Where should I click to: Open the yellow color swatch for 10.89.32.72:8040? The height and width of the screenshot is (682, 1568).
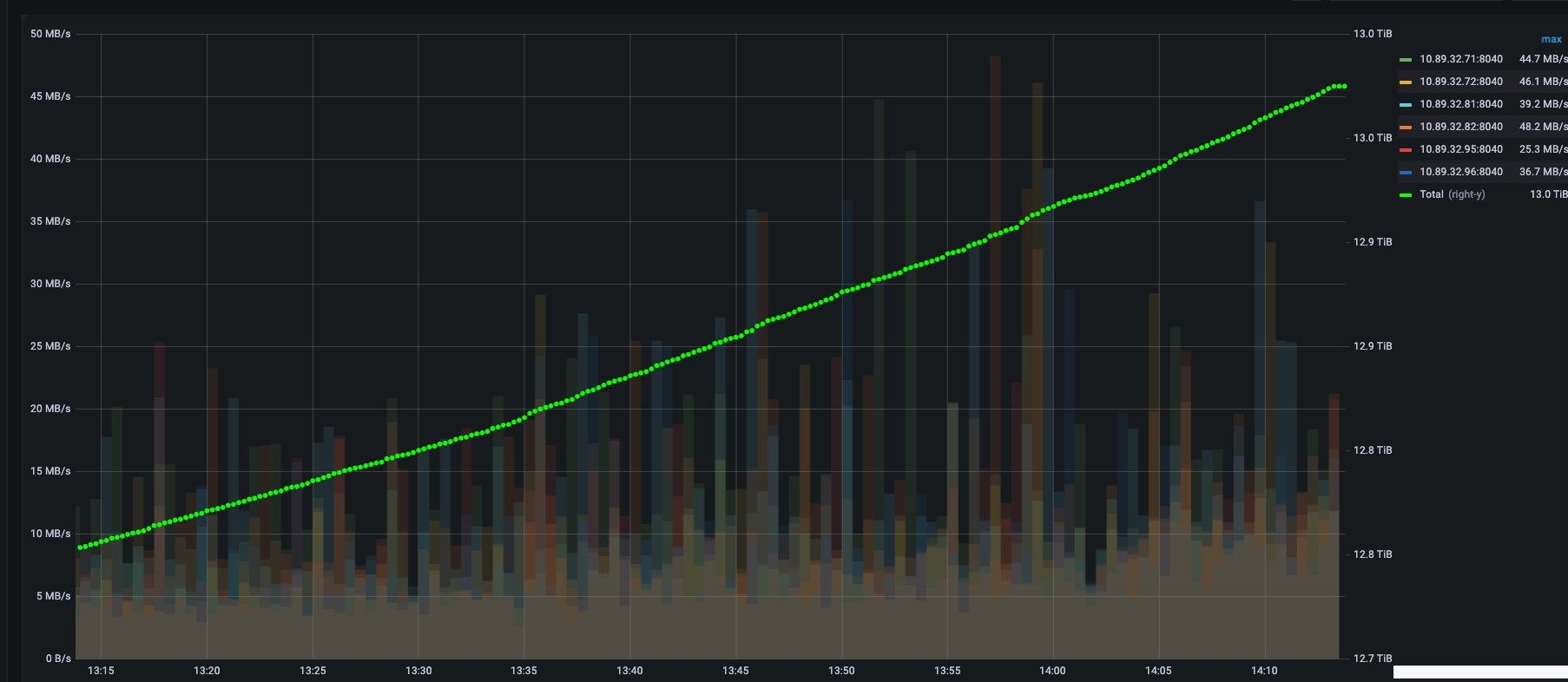pyautogui.click(x=1405, y=82)
